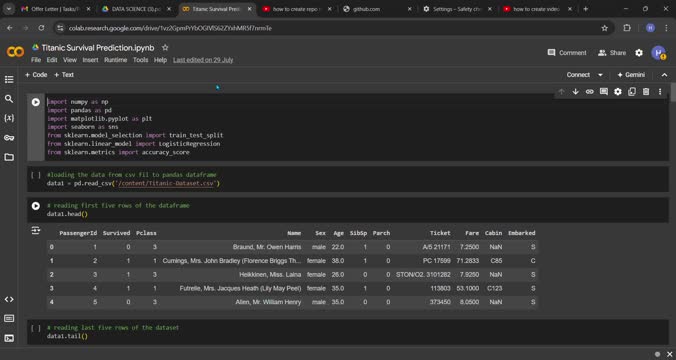Open the Table of contents sidebar icon

point(9,79)
